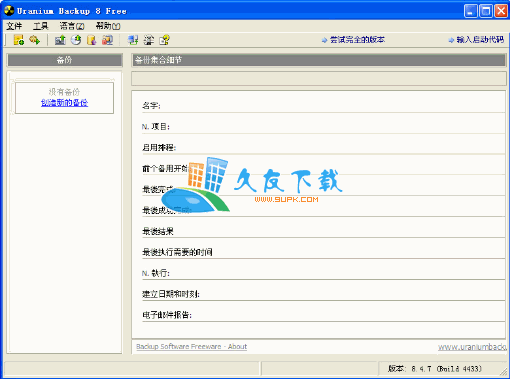
Task: Open the 语言 menu
Action: tap(72, 26)
